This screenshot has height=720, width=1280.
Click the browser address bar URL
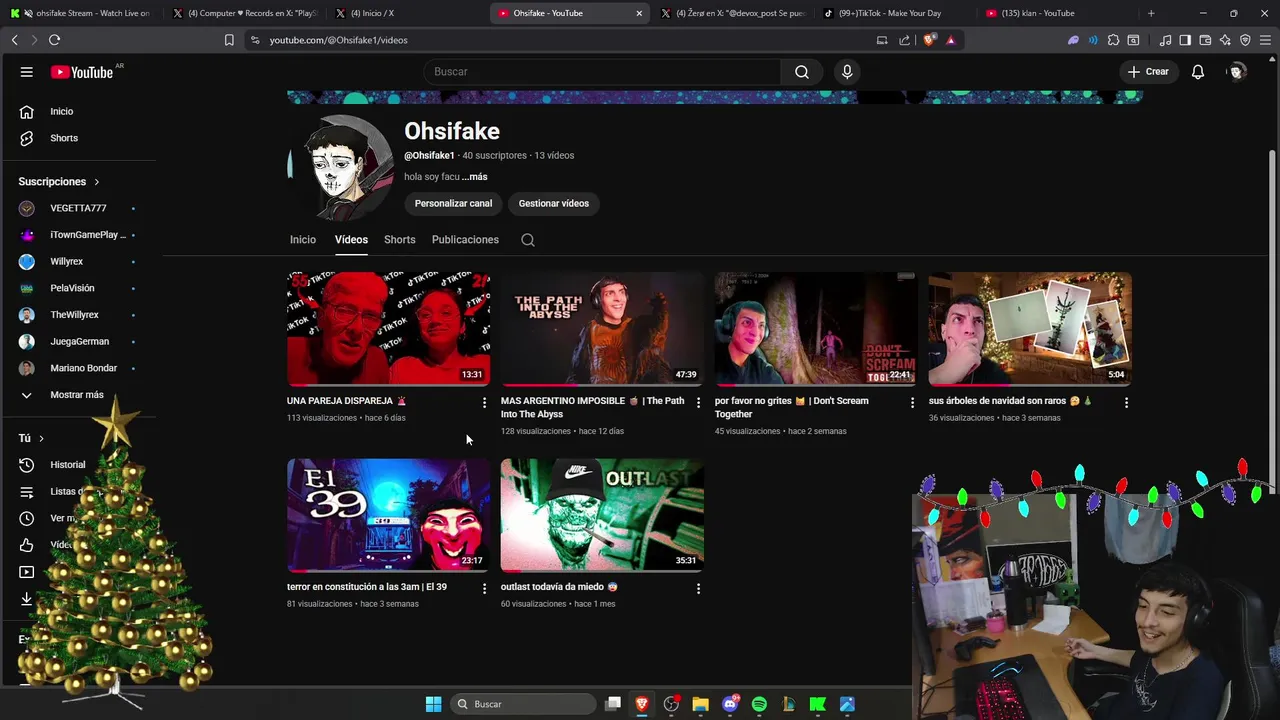click(338, 40)
